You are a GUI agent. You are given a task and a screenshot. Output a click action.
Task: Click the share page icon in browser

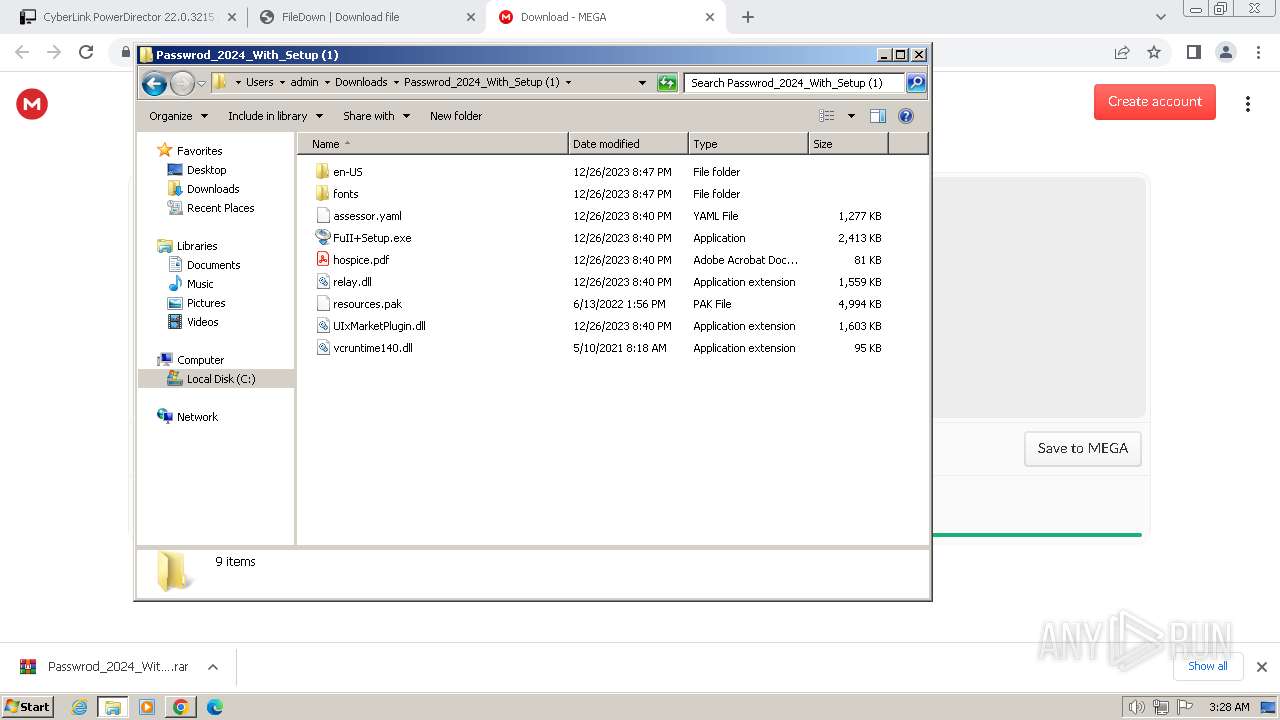(x=1122, y=52)
